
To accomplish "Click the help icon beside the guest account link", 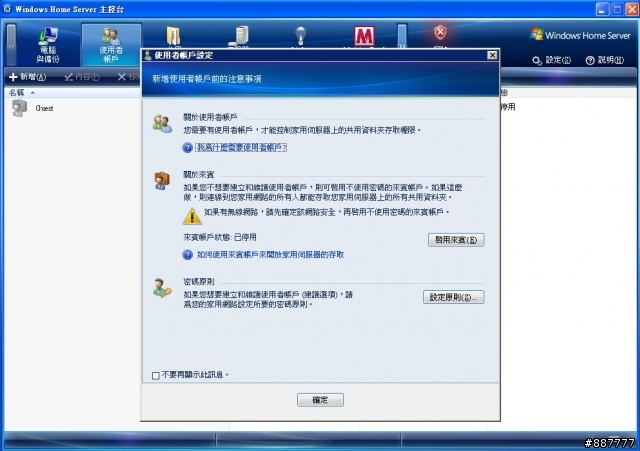I will 187,255.
